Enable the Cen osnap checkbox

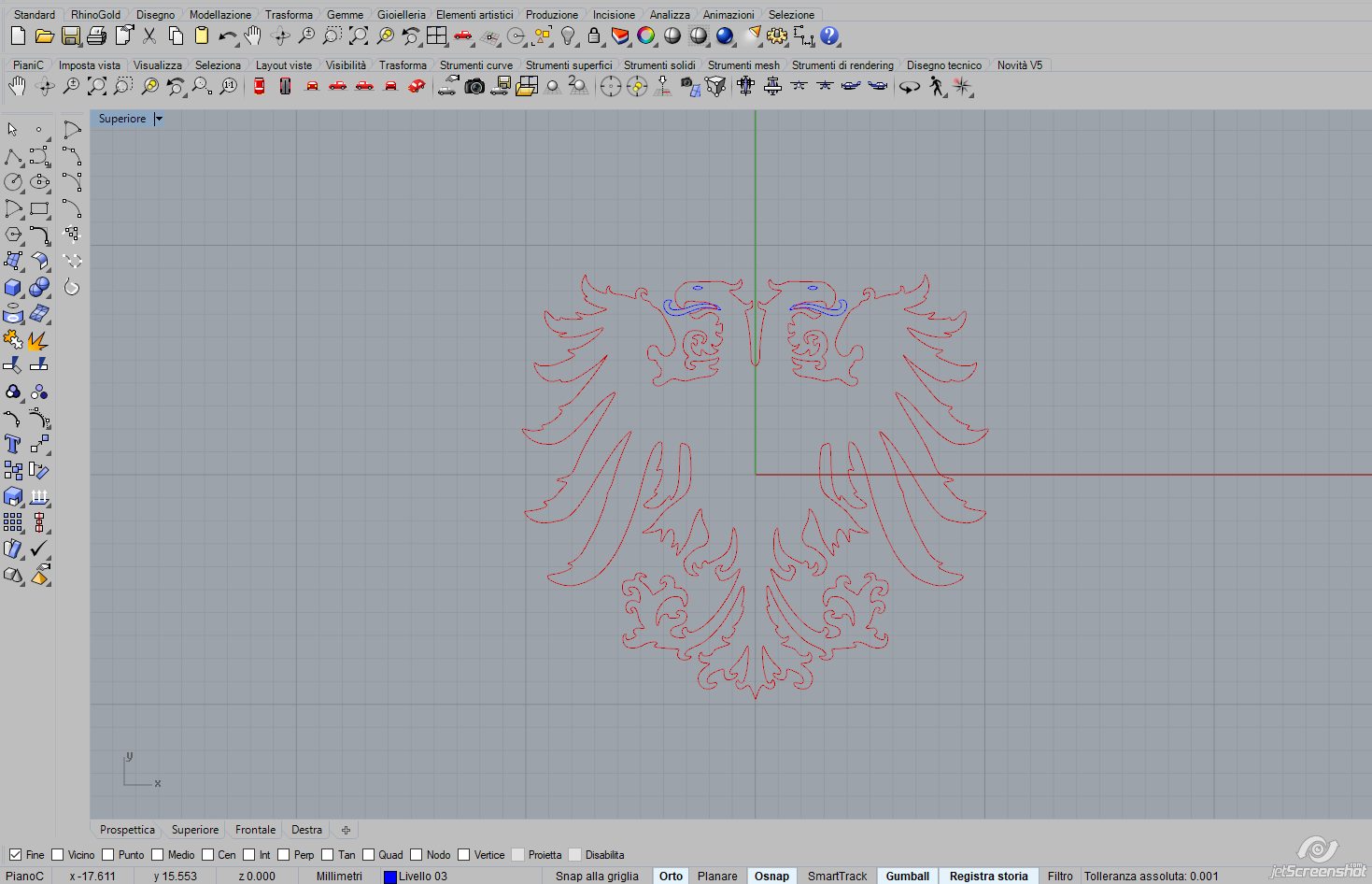pos(208,855)
